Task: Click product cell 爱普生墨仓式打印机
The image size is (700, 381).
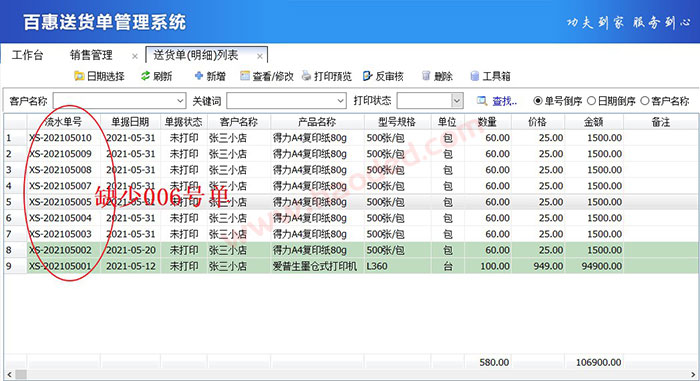Action: [x=317, y=267]
